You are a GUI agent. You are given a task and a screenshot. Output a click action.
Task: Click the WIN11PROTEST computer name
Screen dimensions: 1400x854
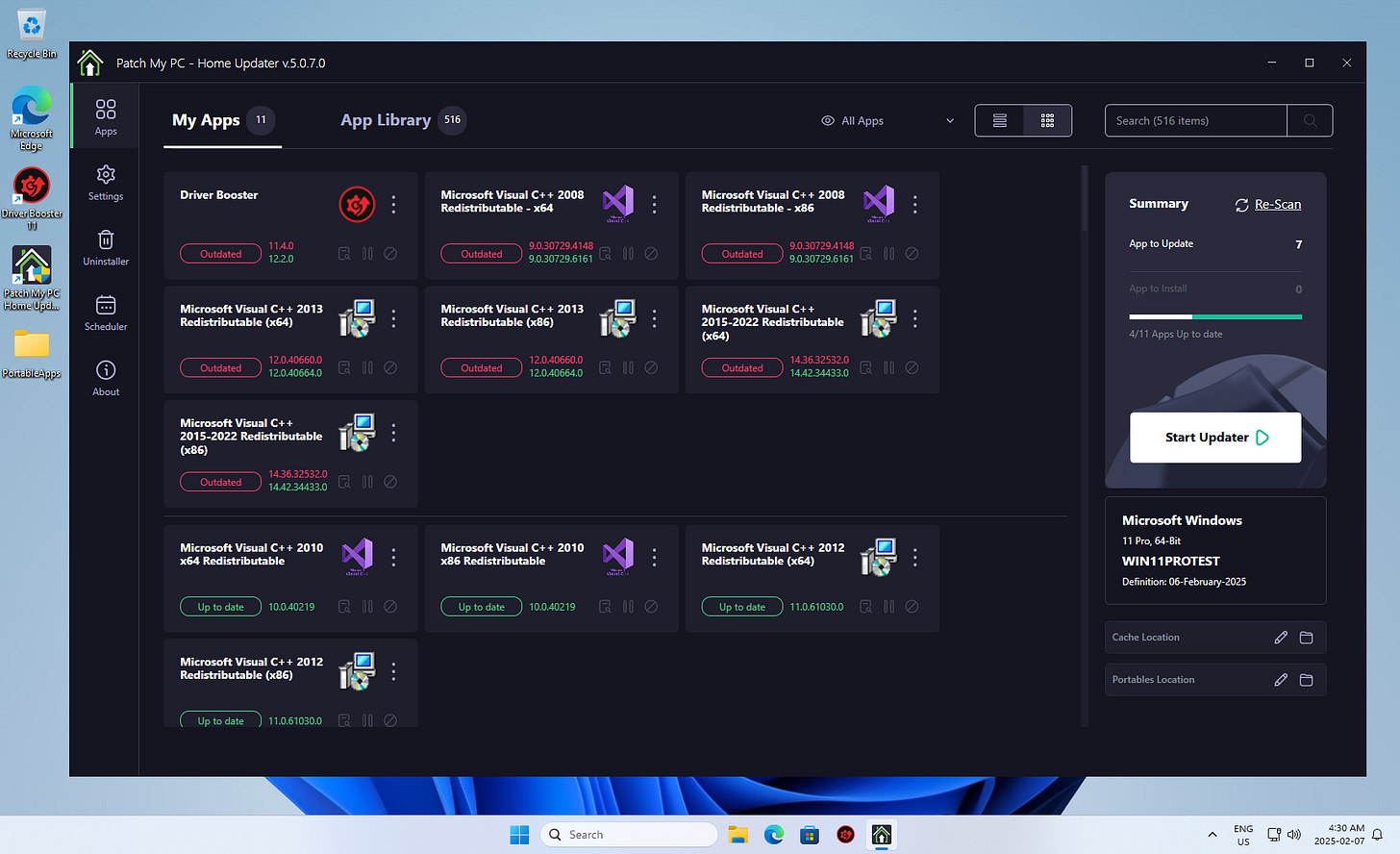[x=1170, y=562]
